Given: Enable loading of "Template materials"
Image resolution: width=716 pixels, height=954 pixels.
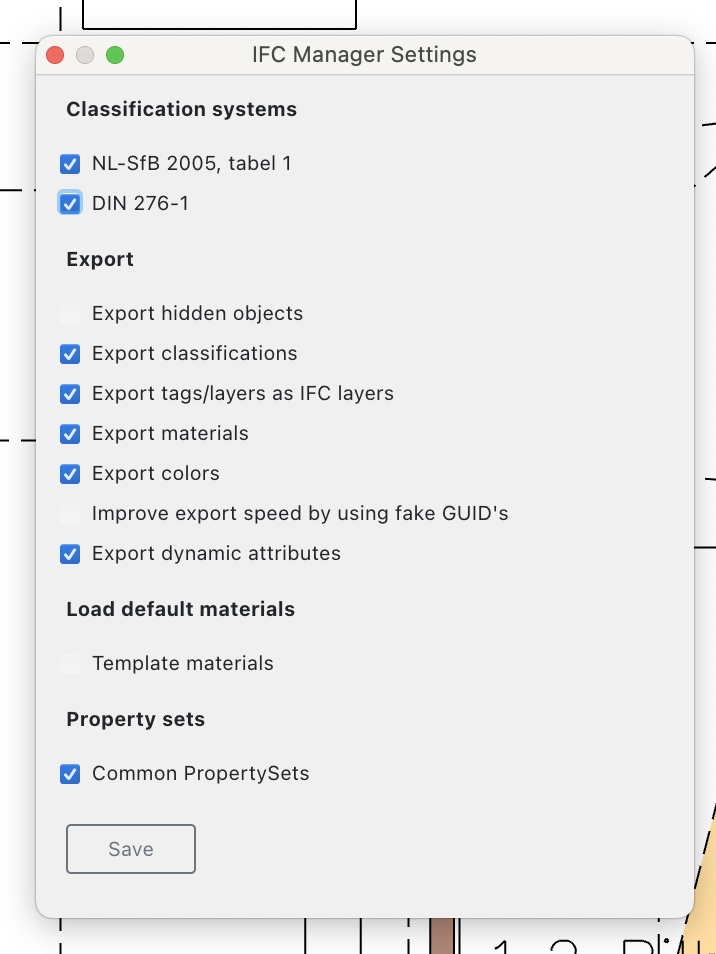Looking at the screenshot, I should pyautogui.click(x=70, y=663).
